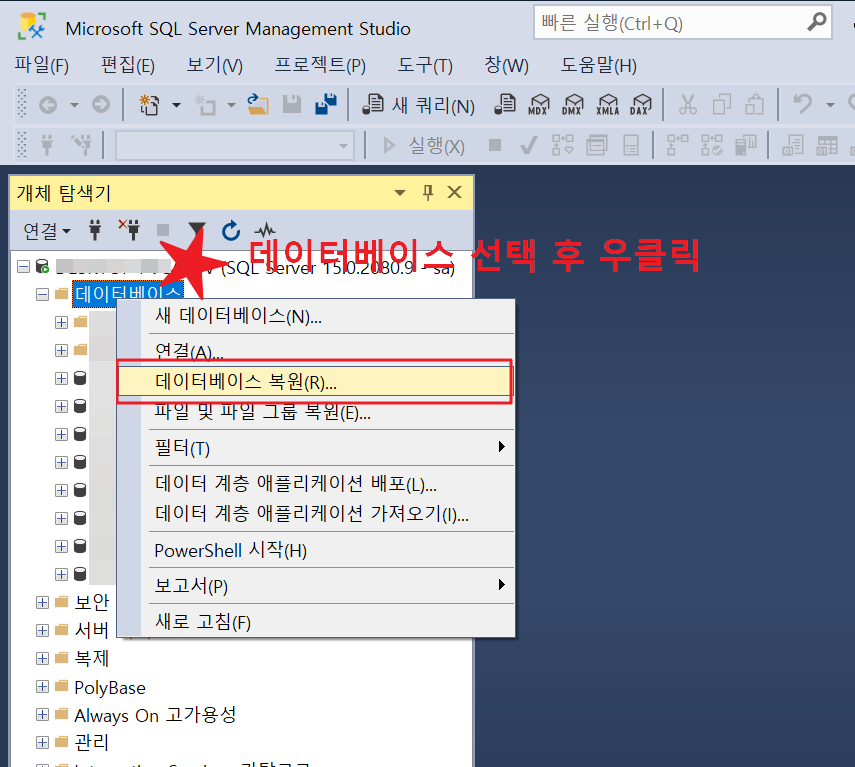This screenshot has width=855, height=767.
Task: Open a new DMX query
Action: coord(573,104)
